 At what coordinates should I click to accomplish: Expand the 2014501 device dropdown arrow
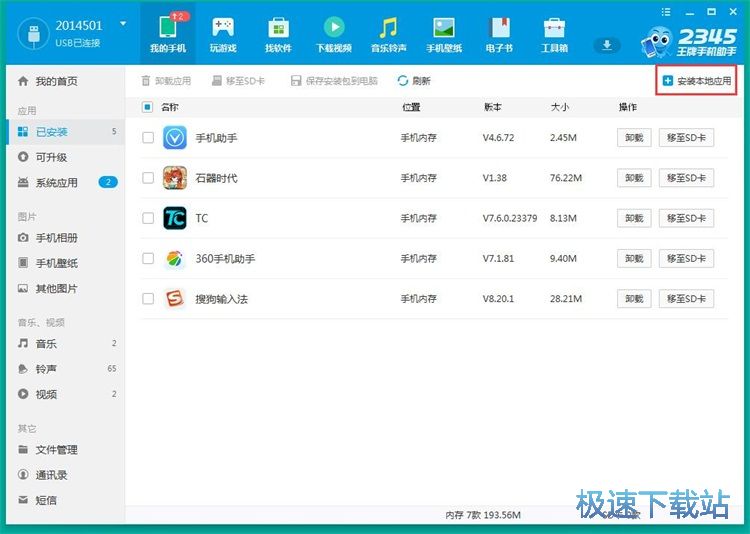coord(123,24)
